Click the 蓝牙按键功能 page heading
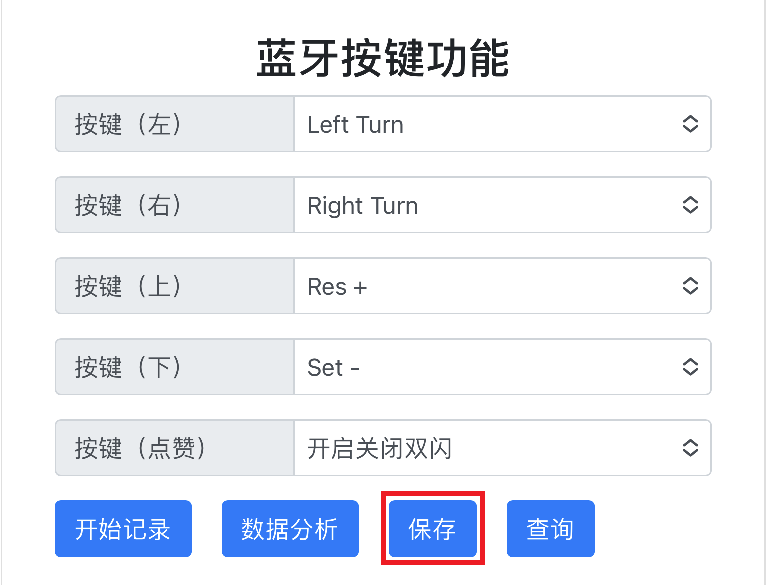Viewport: 767px width, 585px height. (383, 59)
